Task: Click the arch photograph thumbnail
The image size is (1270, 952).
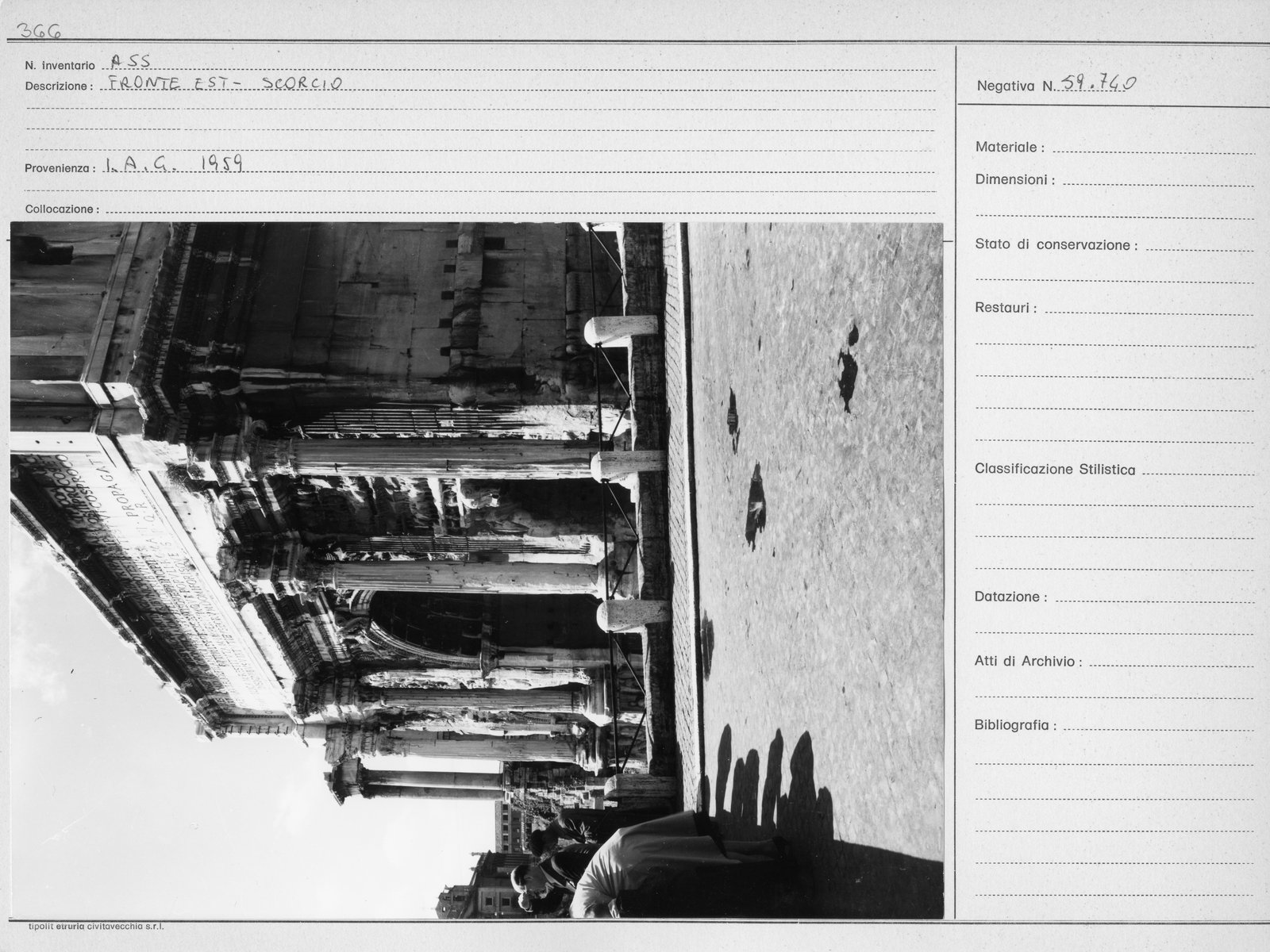Action: coord(477,570)
